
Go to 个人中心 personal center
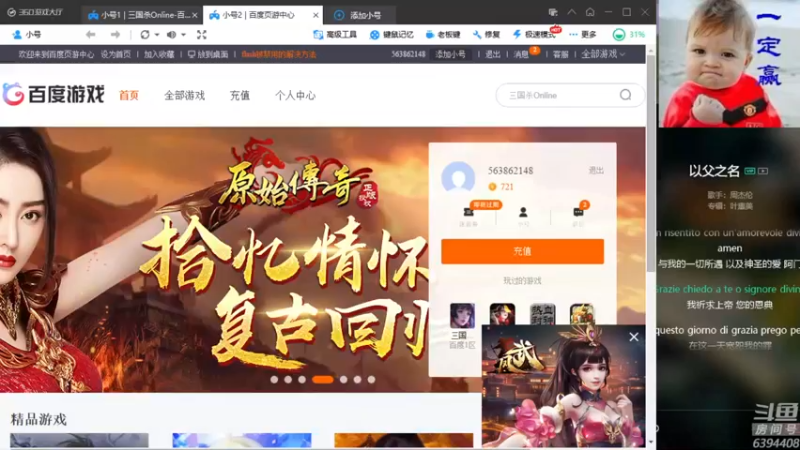tap(295, 95)
